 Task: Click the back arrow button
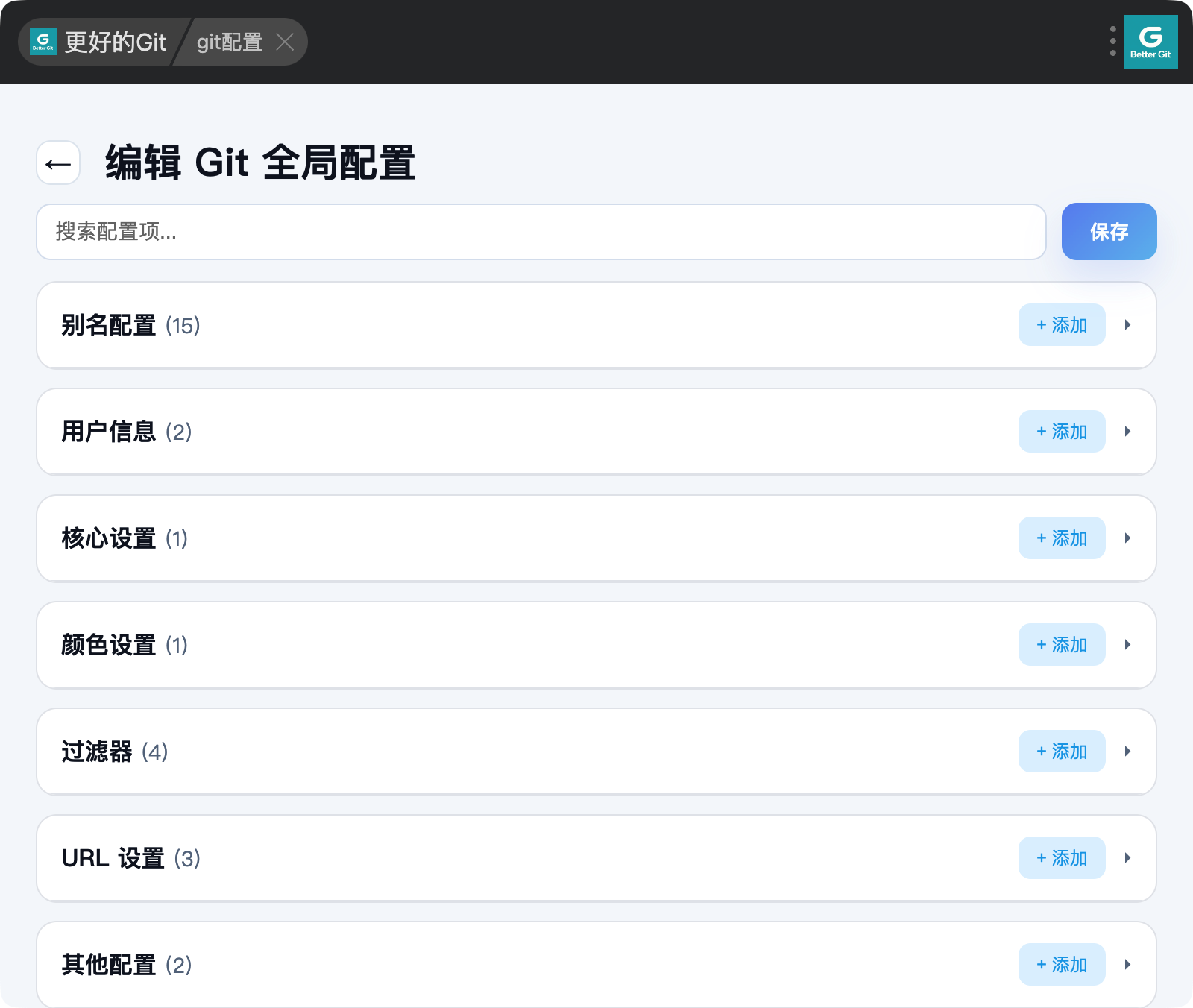point(58,163)
